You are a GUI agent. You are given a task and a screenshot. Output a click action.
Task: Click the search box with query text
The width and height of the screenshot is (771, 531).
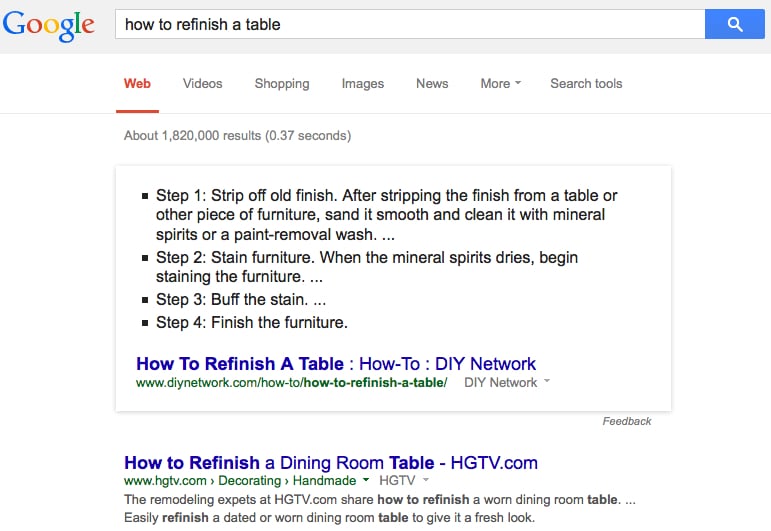click(x=410, y=24)
